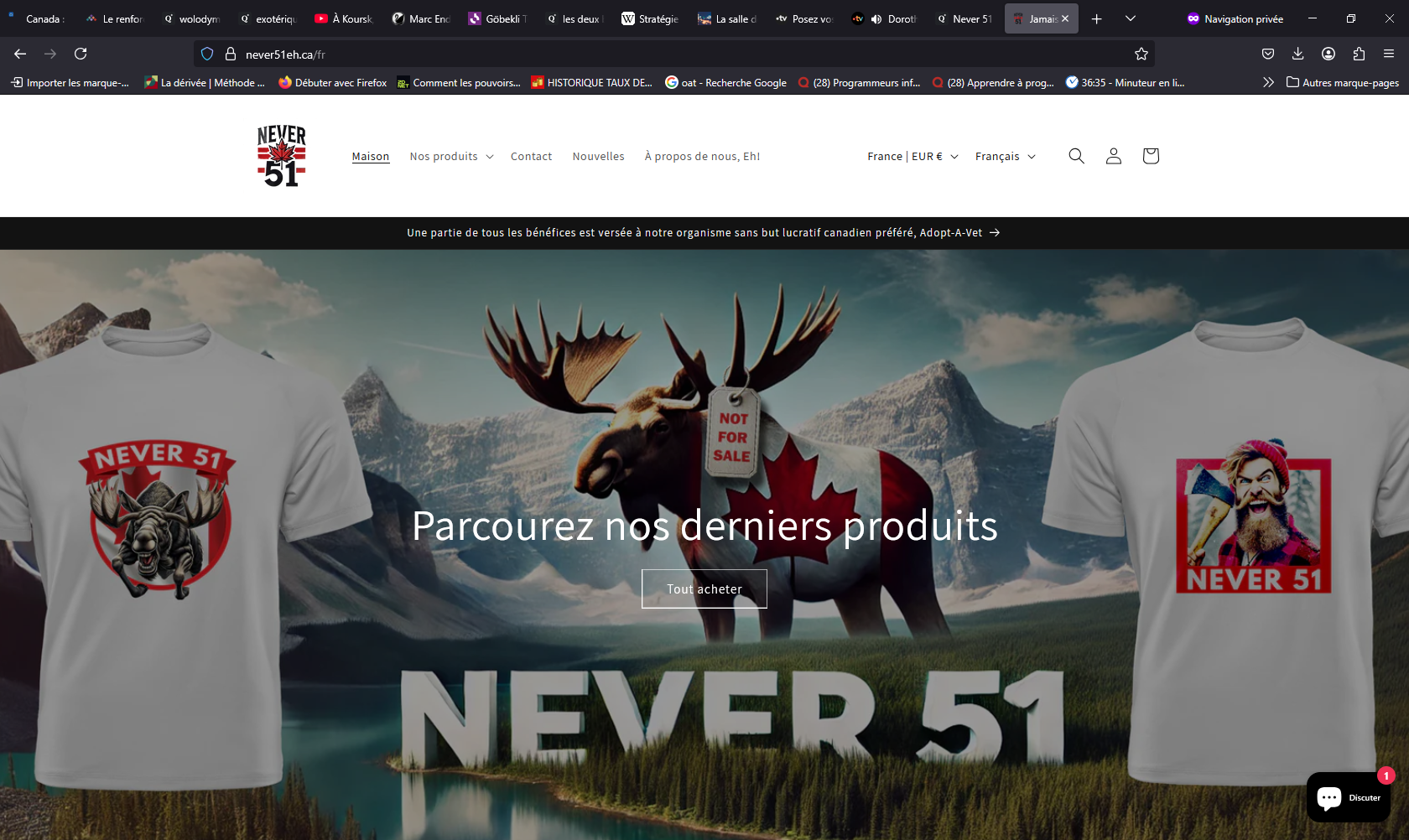Reload the page with the refresh icon
Screen dimensions: 1409x840
pyautogui.click(x=81, y=54)
